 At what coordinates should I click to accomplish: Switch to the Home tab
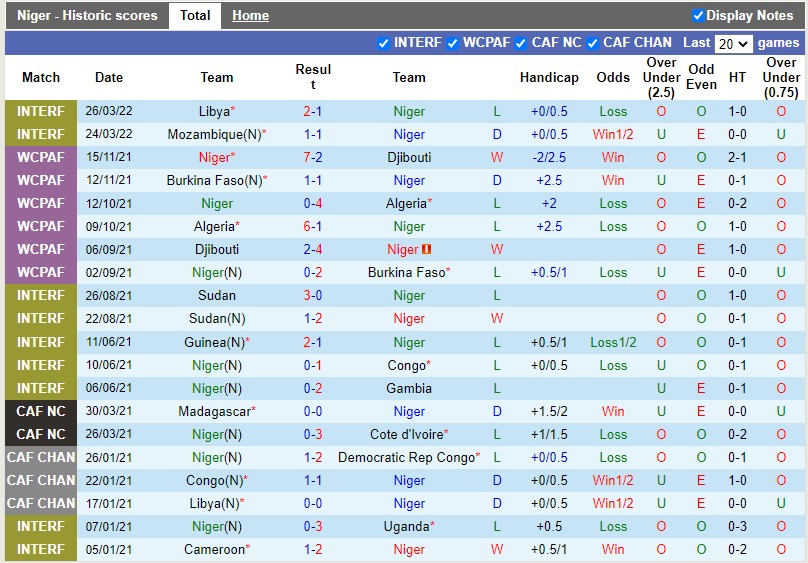[250, 15]
